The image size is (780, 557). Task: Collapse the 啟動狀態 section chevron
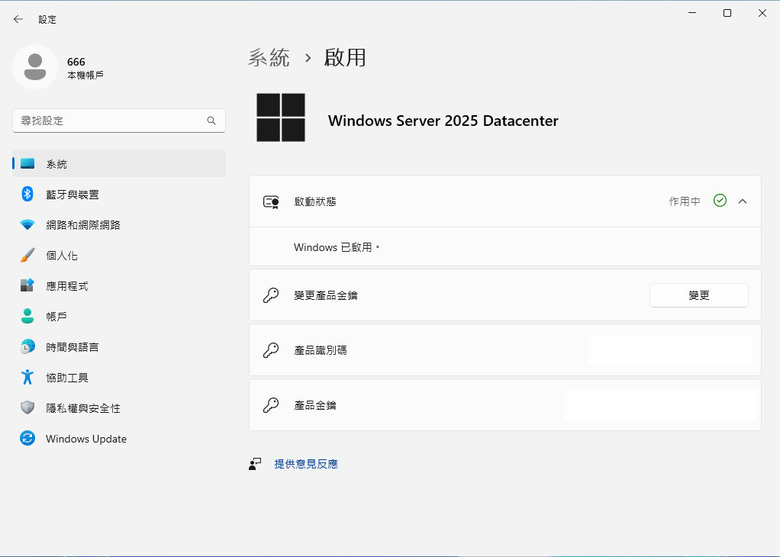coord(743,201)
